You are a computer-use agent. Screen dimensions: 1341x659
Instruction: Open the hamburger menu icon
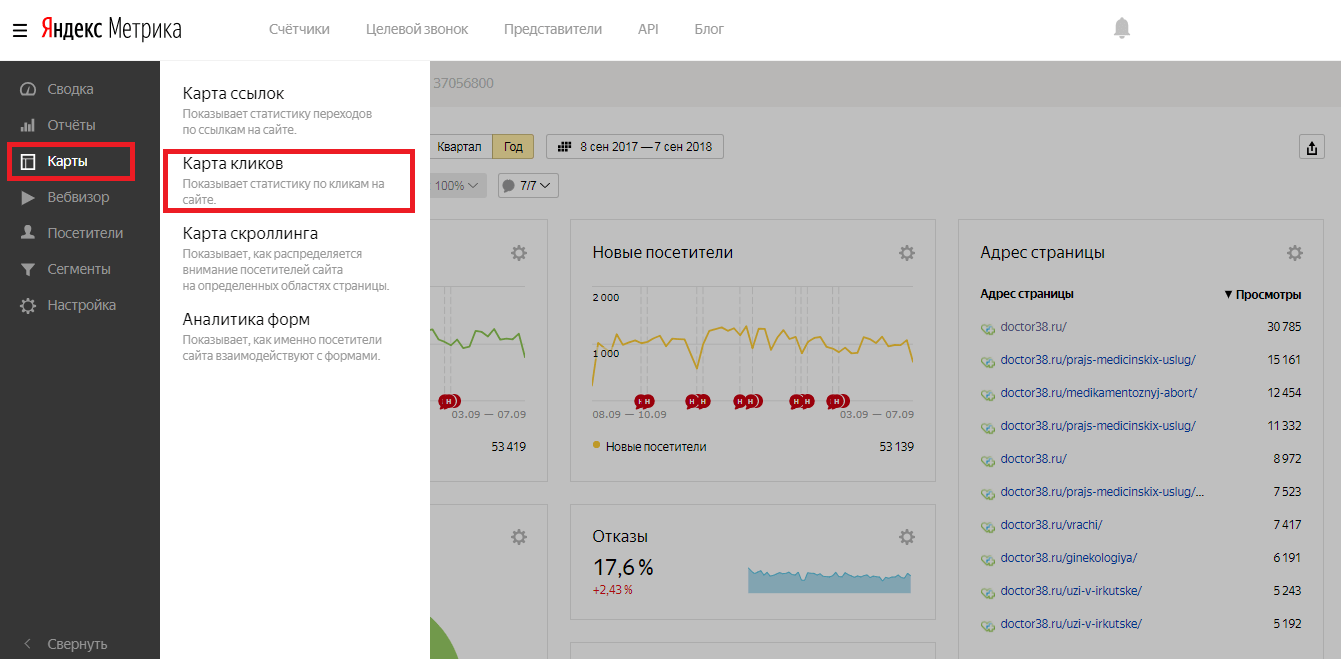(19, 30)
